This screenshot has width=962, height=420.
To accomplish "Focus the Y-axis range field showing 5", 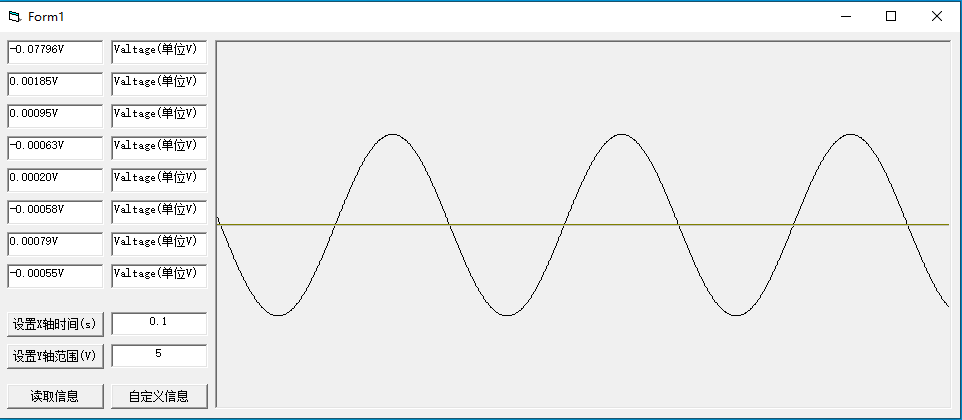I will pyautogui.click(x=159, y=355).
